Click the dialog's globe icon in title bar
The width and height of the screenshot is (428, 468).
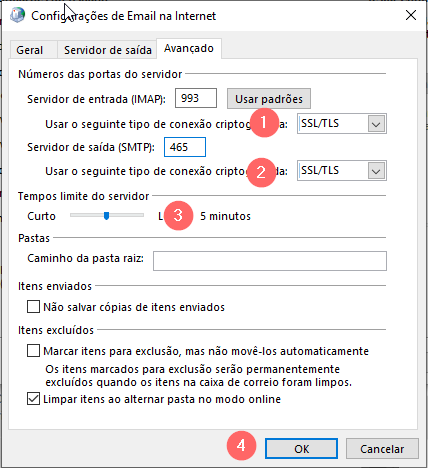pyautogui.click(x=17, y=15)
